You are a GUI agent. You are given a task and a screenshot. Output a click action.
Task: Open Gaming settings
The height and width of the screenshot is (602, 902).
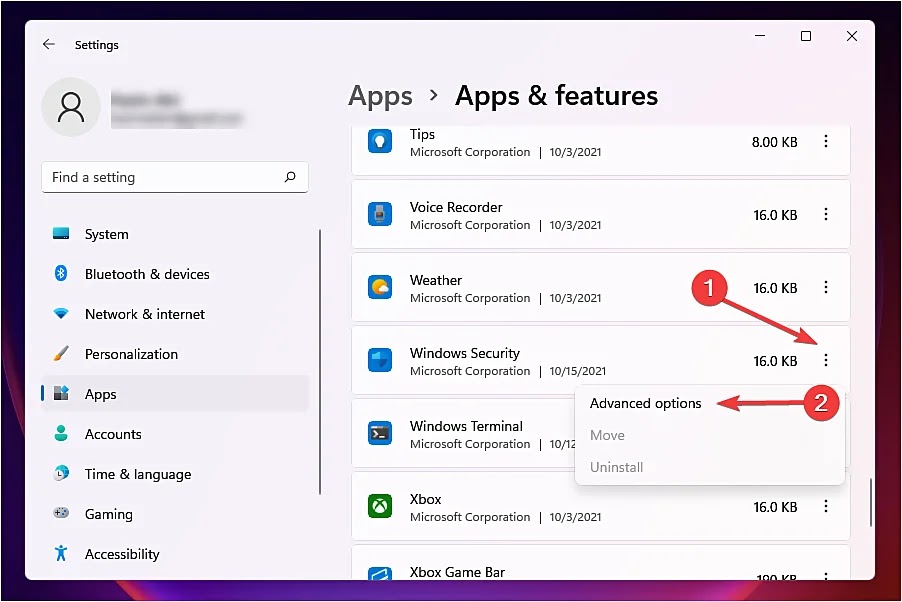tap(175, 514)
